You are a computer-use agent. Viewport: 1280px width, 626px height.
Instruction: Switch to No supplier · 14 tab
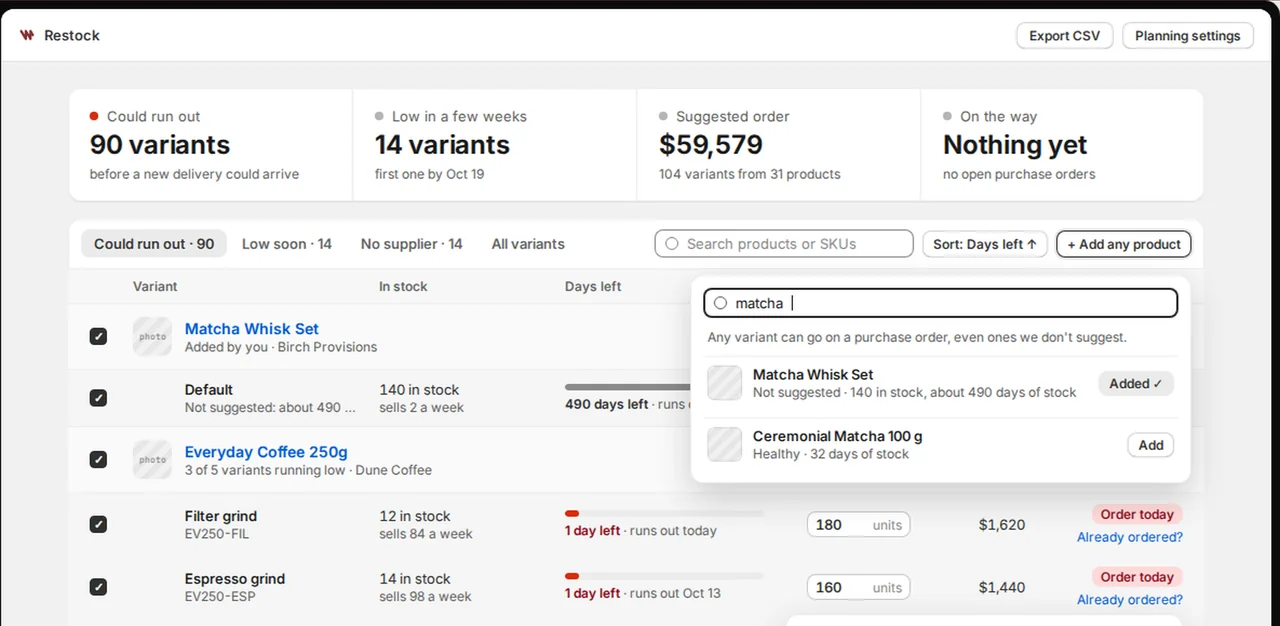click(412, 244)
